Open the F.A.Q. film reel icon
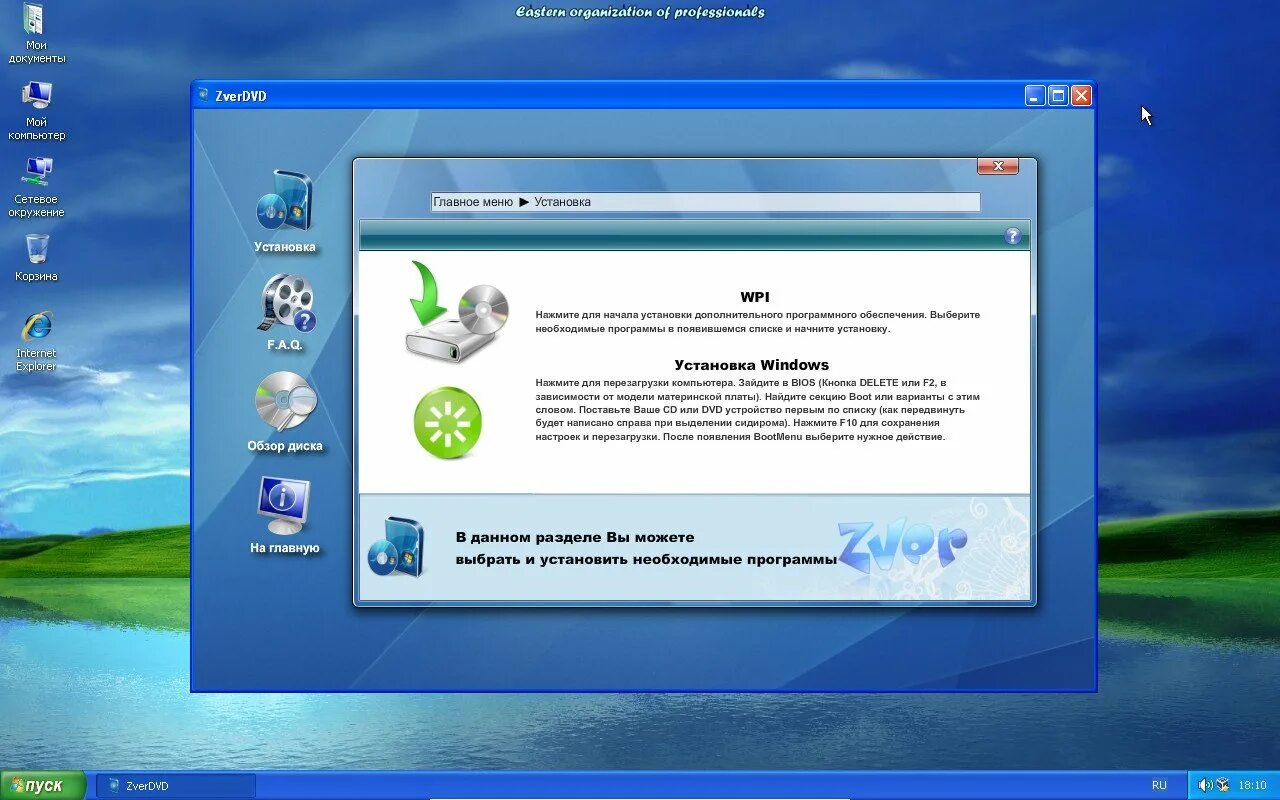1280x800 pixels. pyautogui.click(x=288, y=303)
